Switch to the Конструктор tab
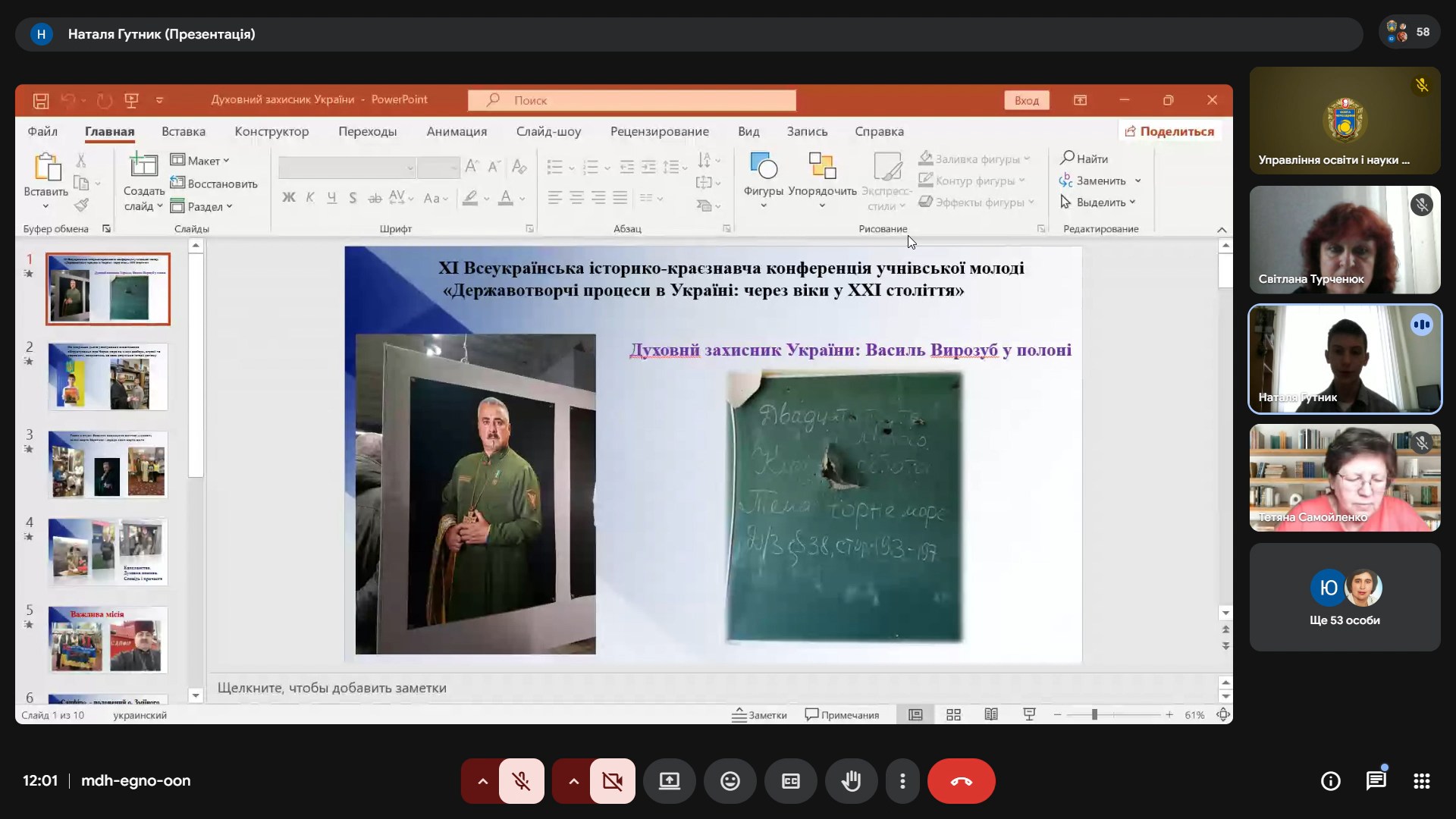This screenshot has width=1456, height=819. pyautogui.click(x=271, y=131)
